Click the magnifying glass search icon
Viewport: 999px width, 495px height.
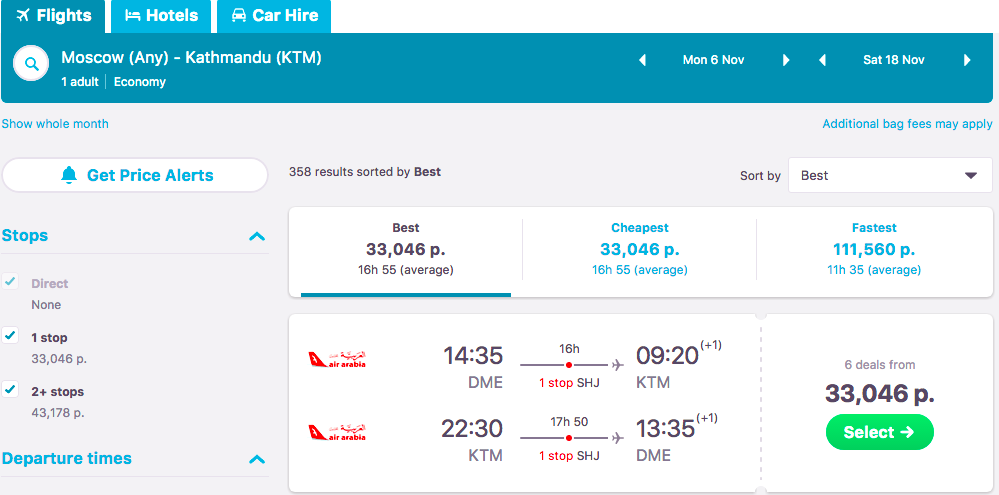coord(32,66)
